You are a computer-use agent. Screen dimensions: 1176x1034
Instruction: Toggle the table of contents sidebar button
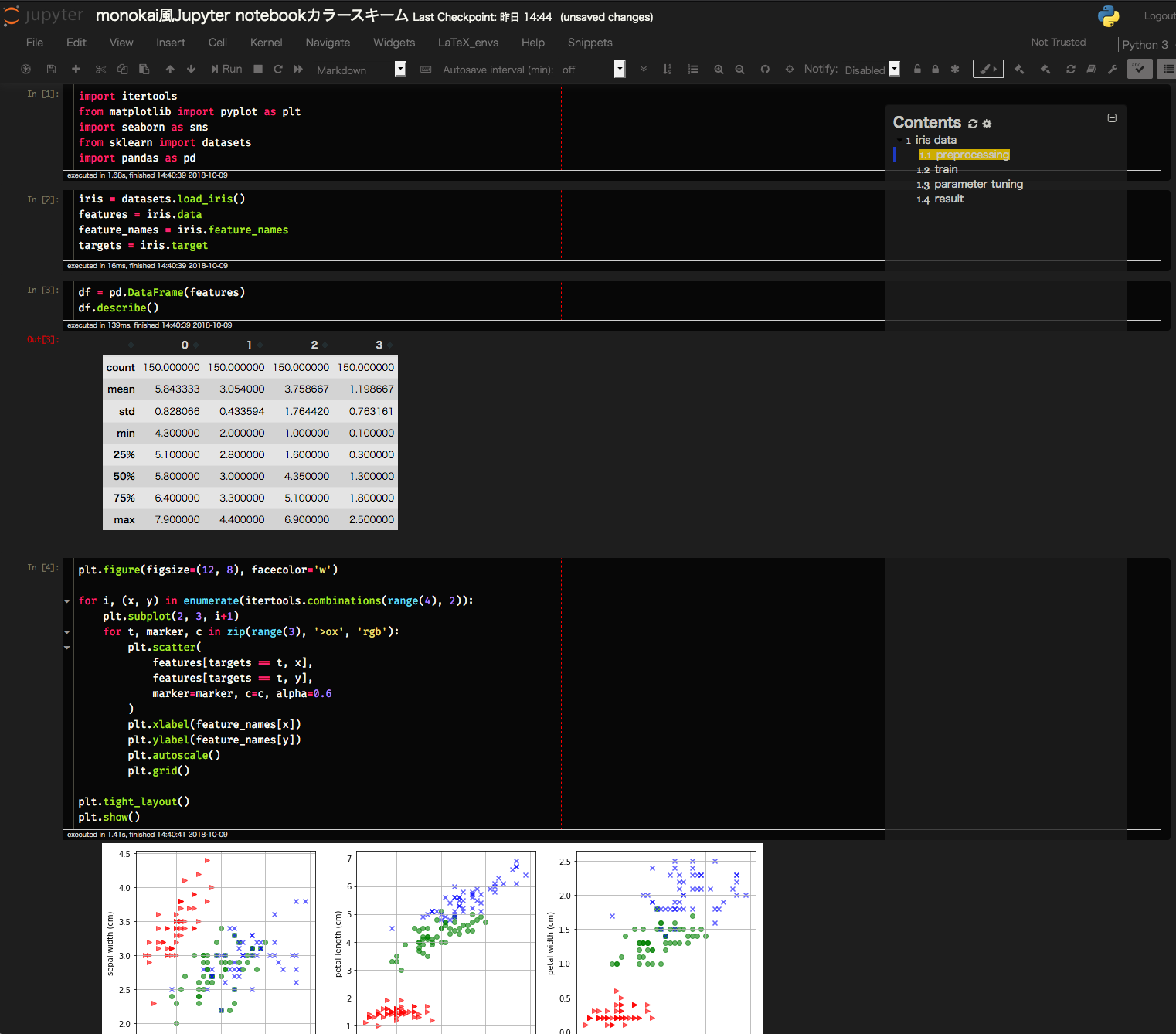coord(1168,69)
